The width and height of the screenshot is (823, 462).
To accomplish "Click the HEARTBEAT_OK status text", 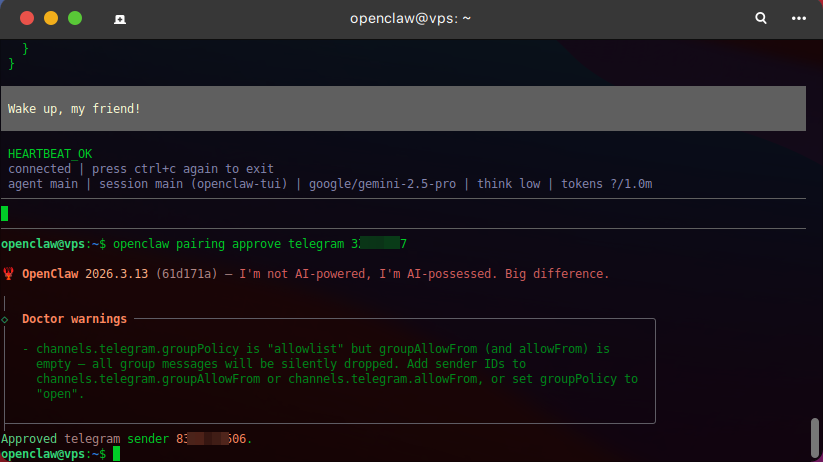I will (x=50, y=154).
